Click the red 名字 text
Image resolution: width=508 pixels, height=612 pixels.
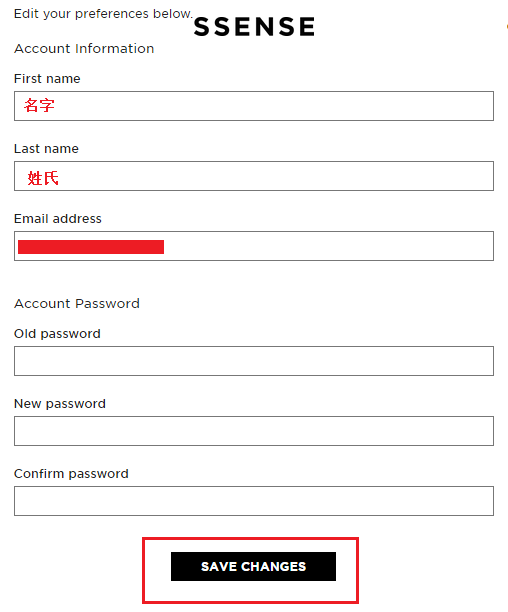[39, 105]
